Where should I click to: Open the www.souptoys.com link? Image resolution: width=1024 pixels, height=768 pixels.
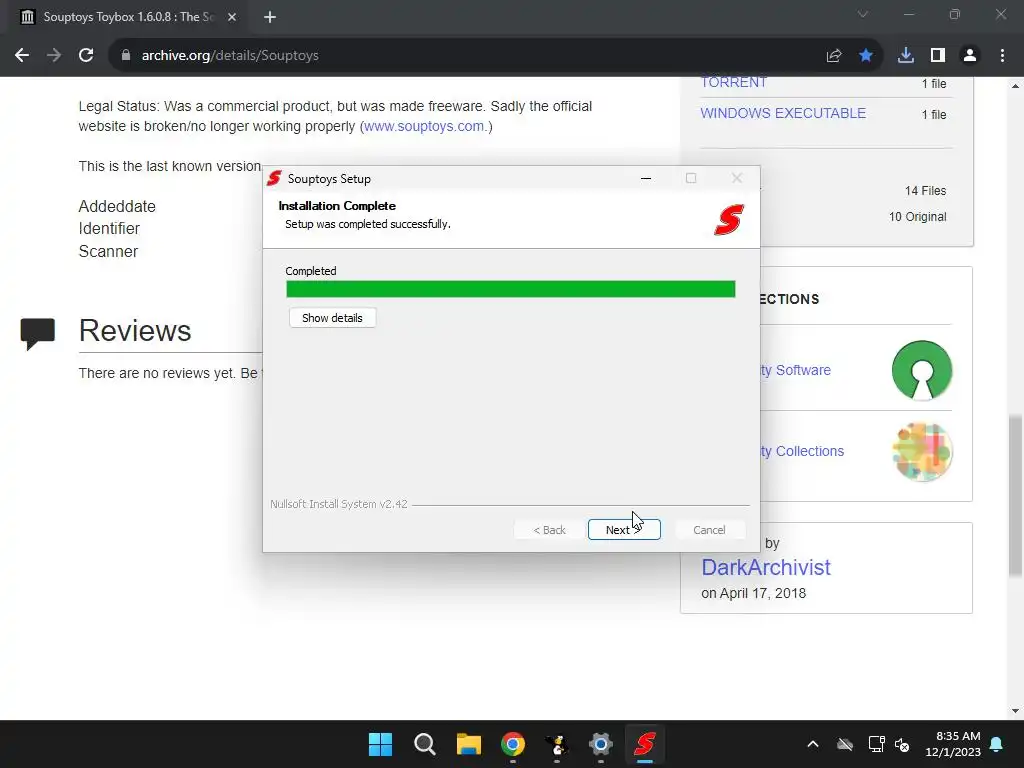424,126
